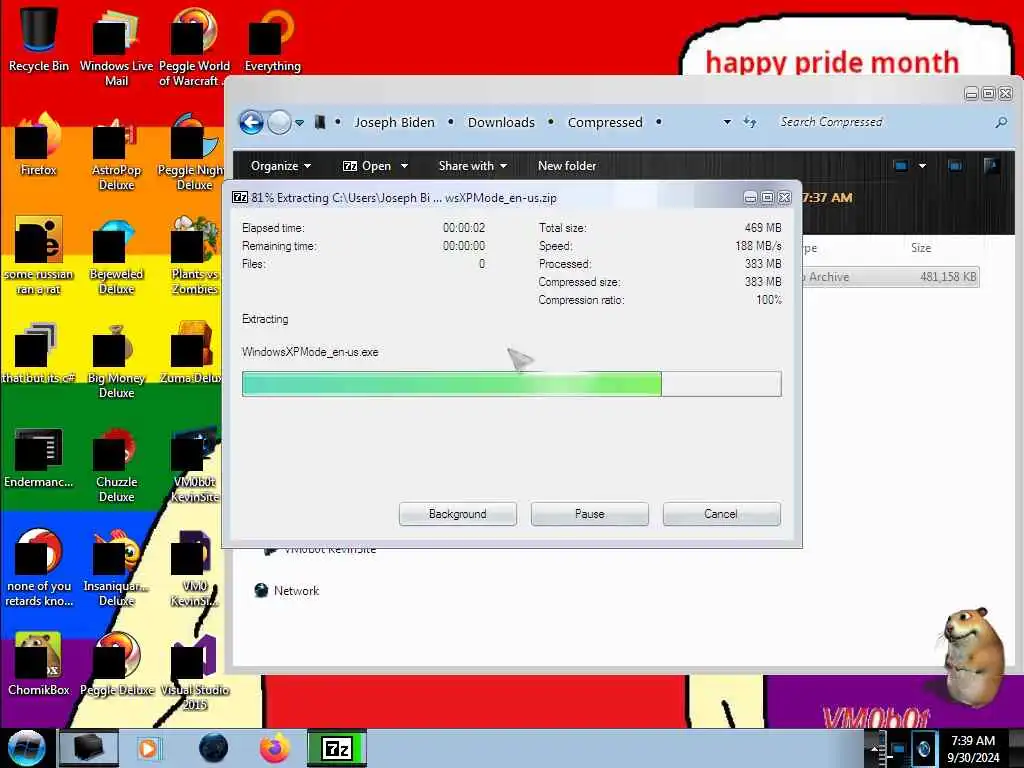The height and width of the screenshot is (768, 1024).
Task: Click the network tray icon
Action: tap(899, 748)
